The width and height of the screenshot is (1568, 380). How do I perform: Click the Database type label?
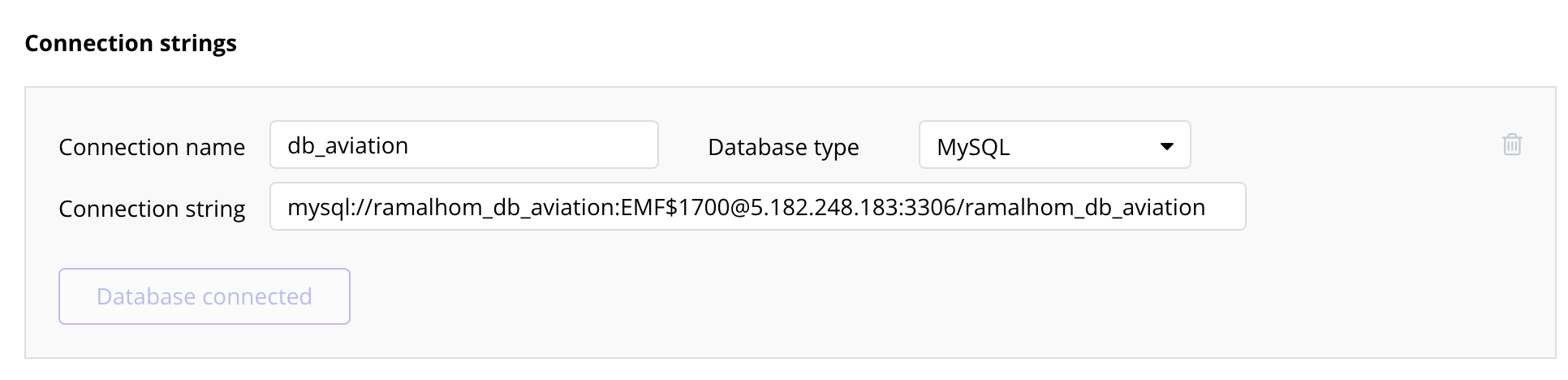pyautogui.click(x=783, y=147)
